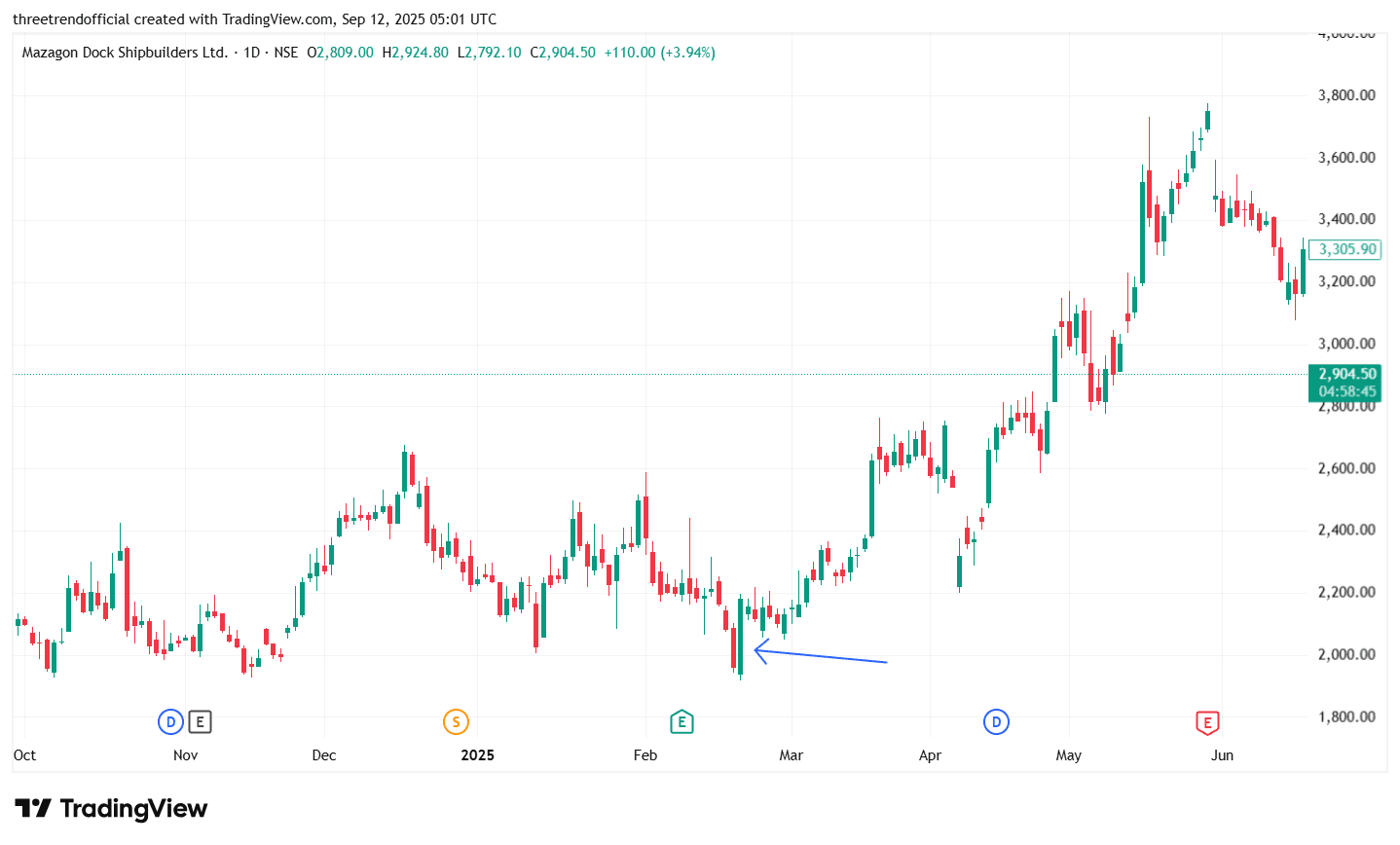Click the 3,000.00 price axis label

(1346, 344)
